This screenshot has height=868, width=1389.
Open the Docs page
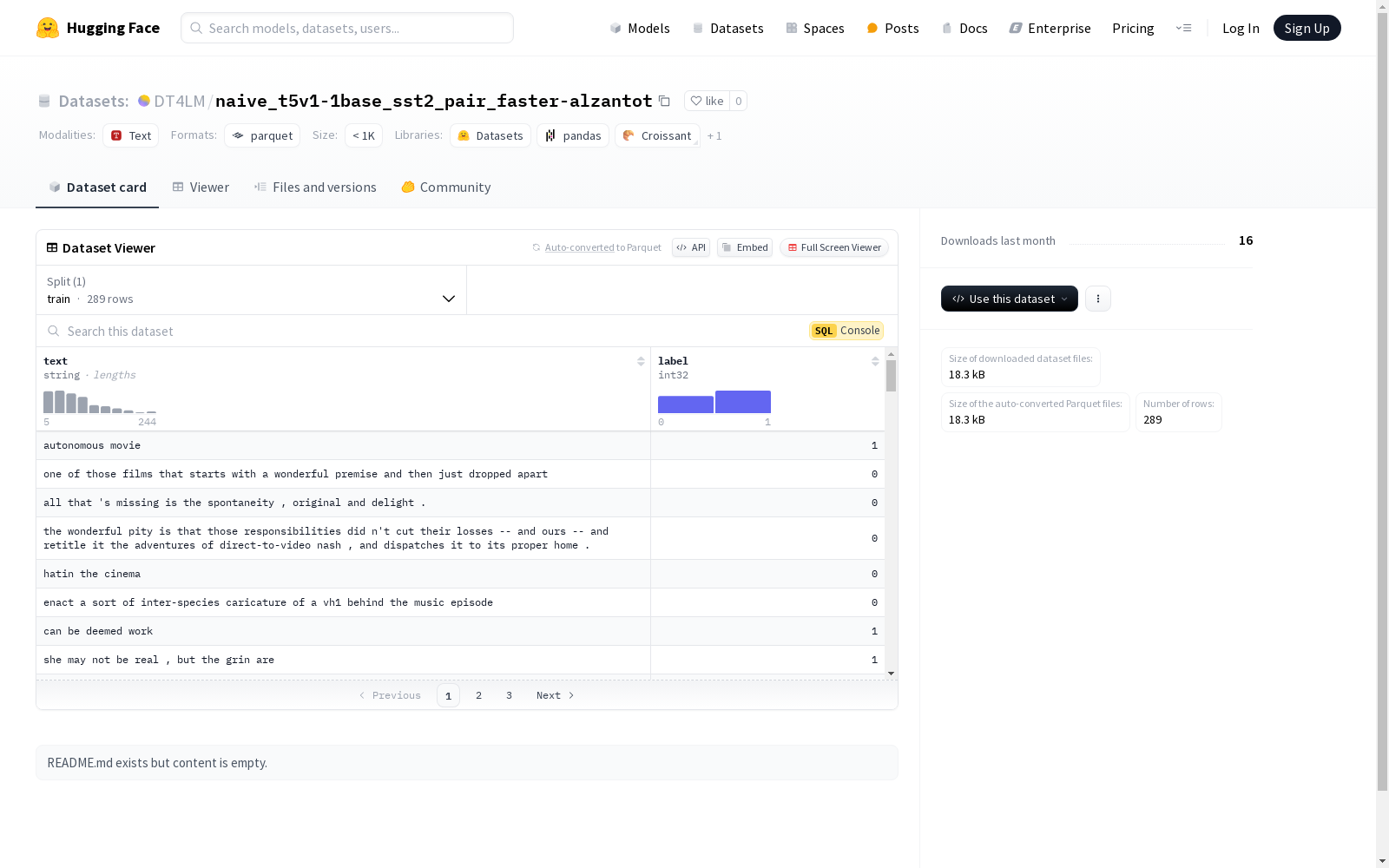click(964, 28)
